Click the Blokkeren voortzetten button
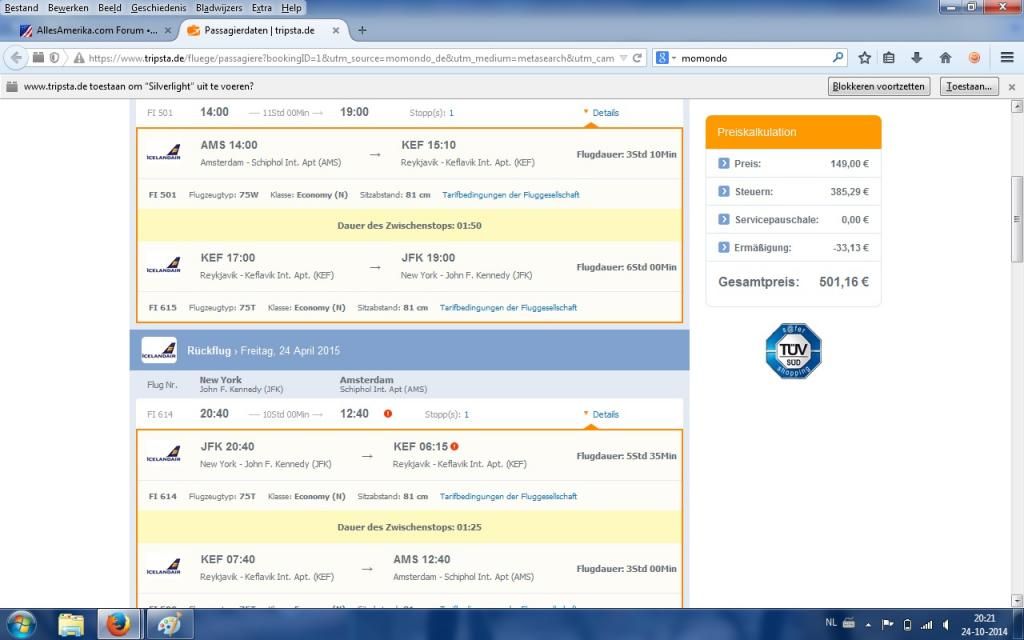This screenshot has width=1024, height=640. (878, 86)
